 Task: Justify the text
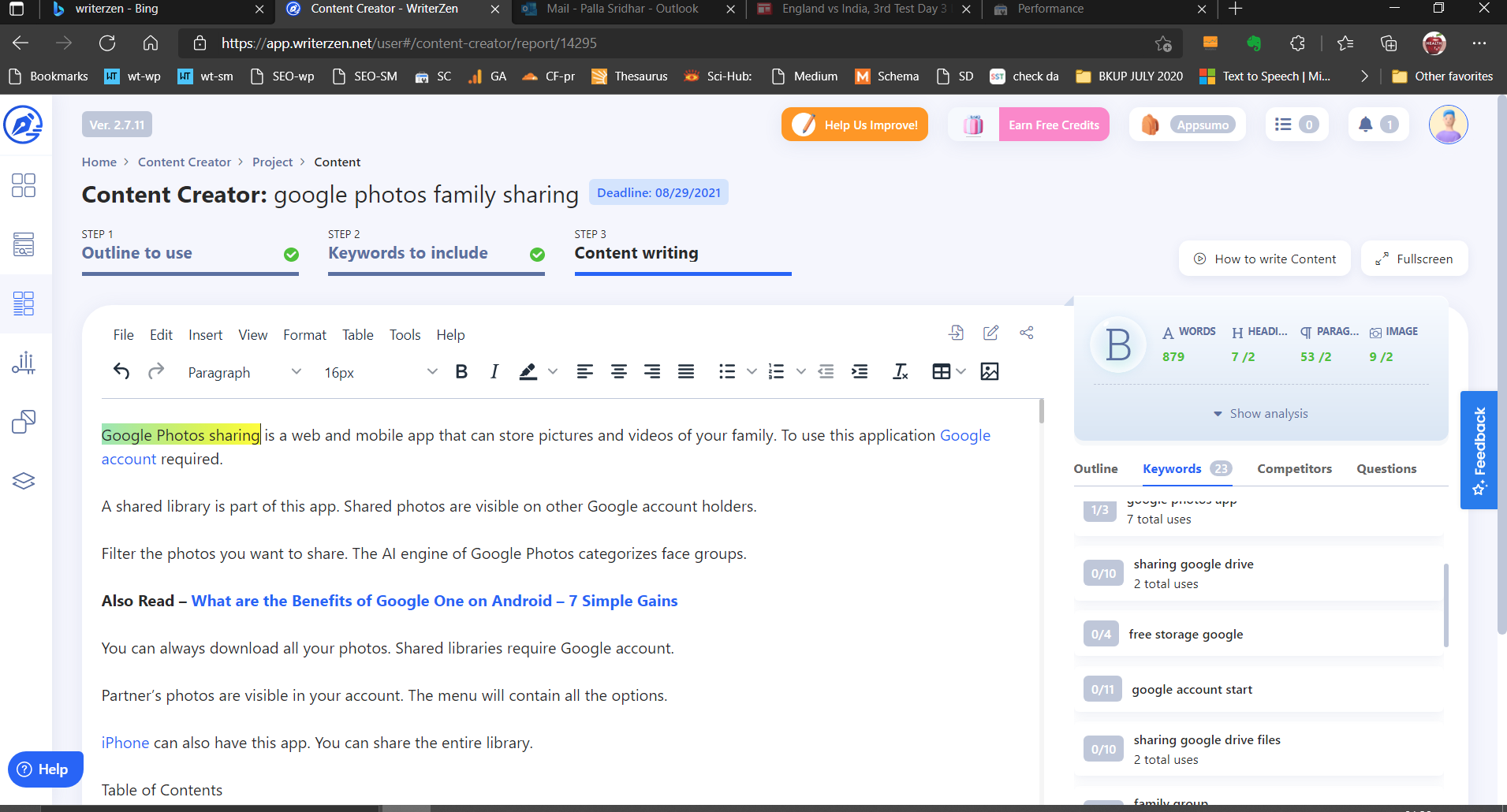pos(686,371)
